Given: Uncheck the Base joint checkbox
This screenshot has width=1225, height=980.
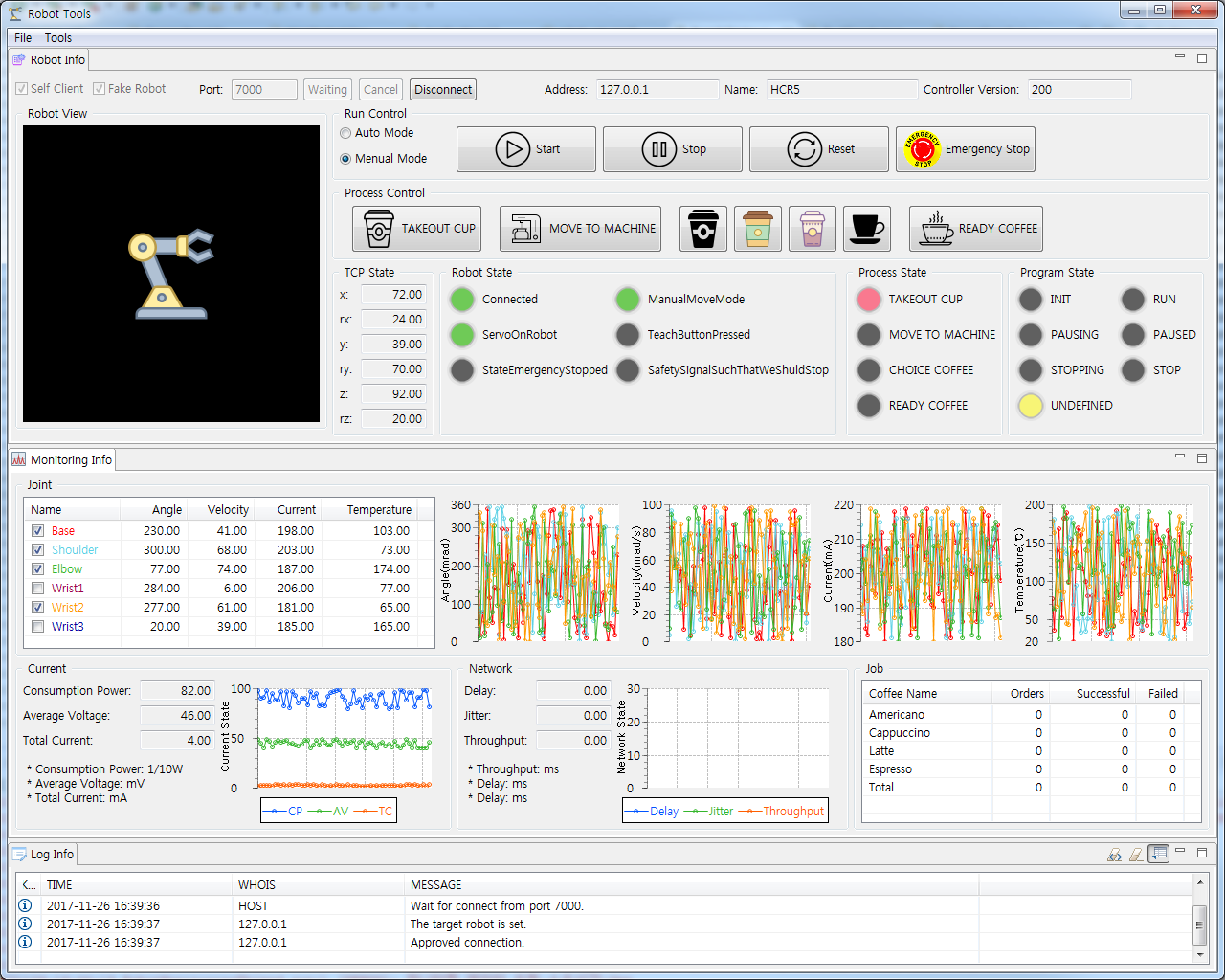Looking at the screenshot, I should (38, 531).
